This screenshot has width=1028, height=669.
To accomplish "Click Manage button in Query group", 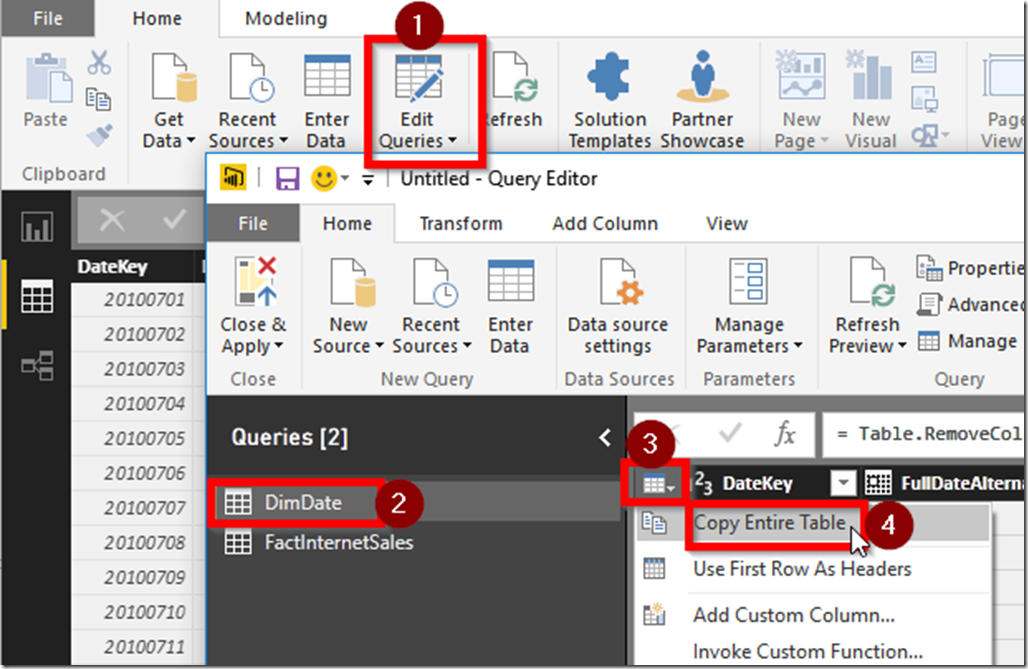I will 968,341.
